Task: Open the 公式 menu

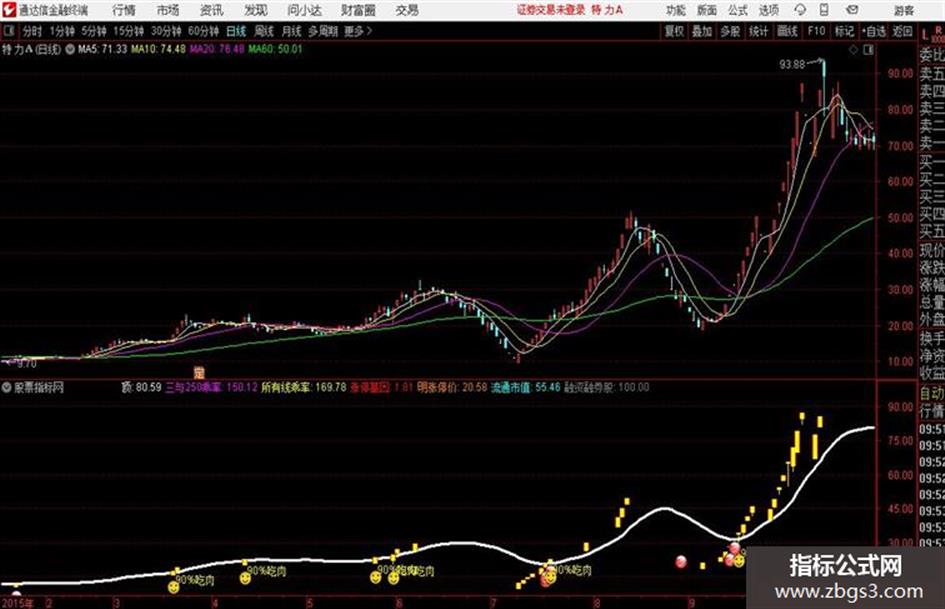Action: click(x=737, y=10)
